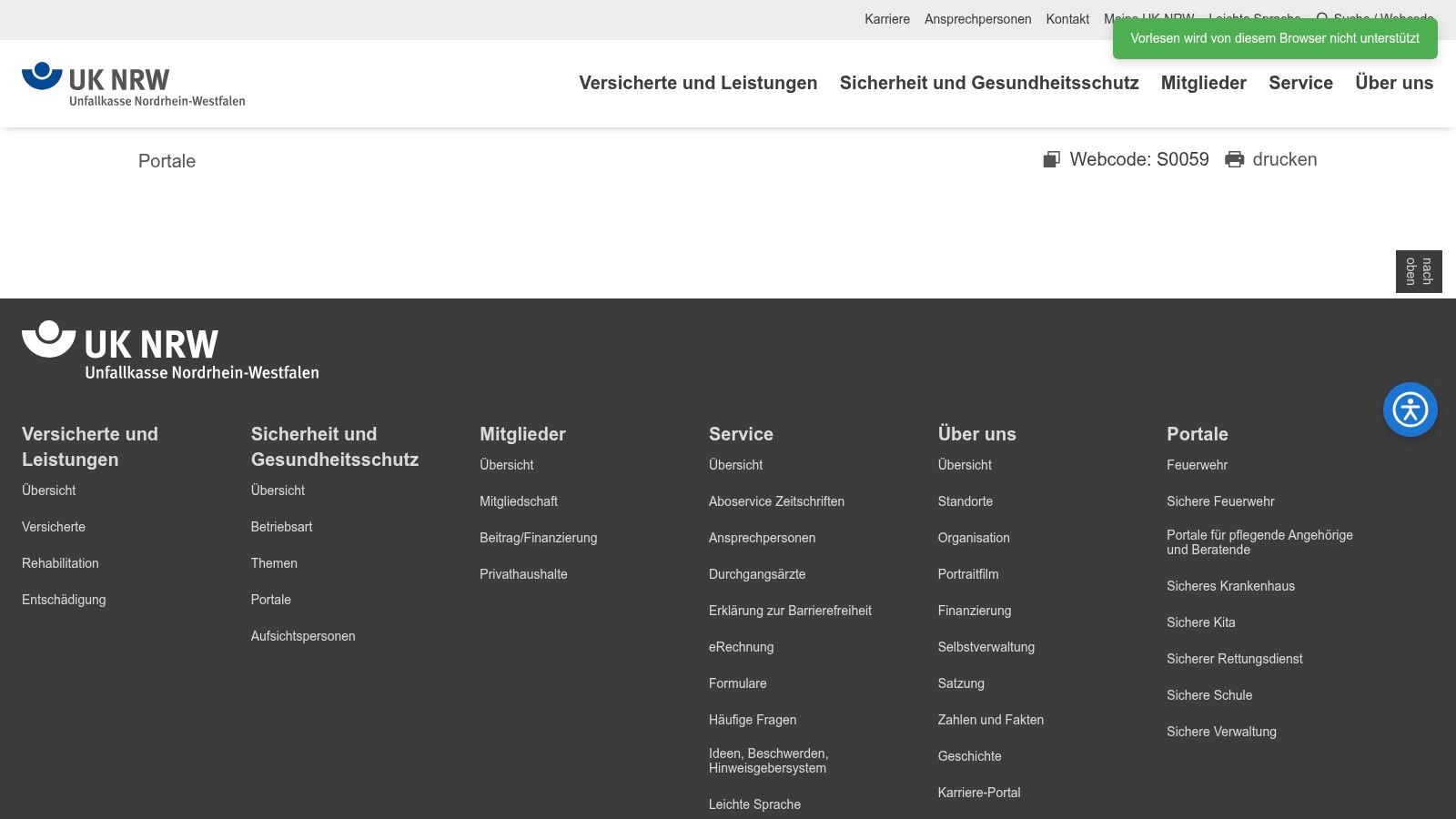
Task: Click 'Häufige Fragen' footer link
Action: click(753, 720)
